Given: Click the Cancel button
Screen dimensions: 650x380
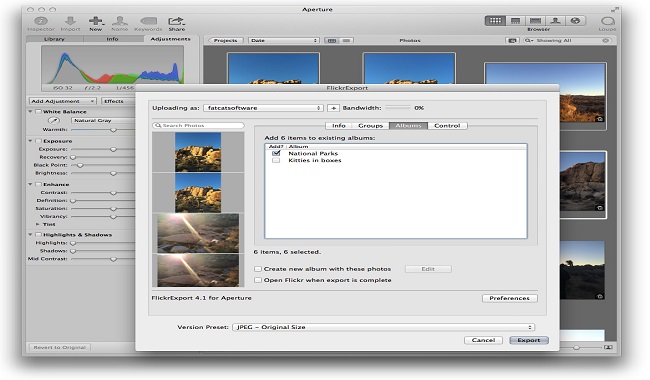Looking at the screenshot, I should click(x=483, y=340).
